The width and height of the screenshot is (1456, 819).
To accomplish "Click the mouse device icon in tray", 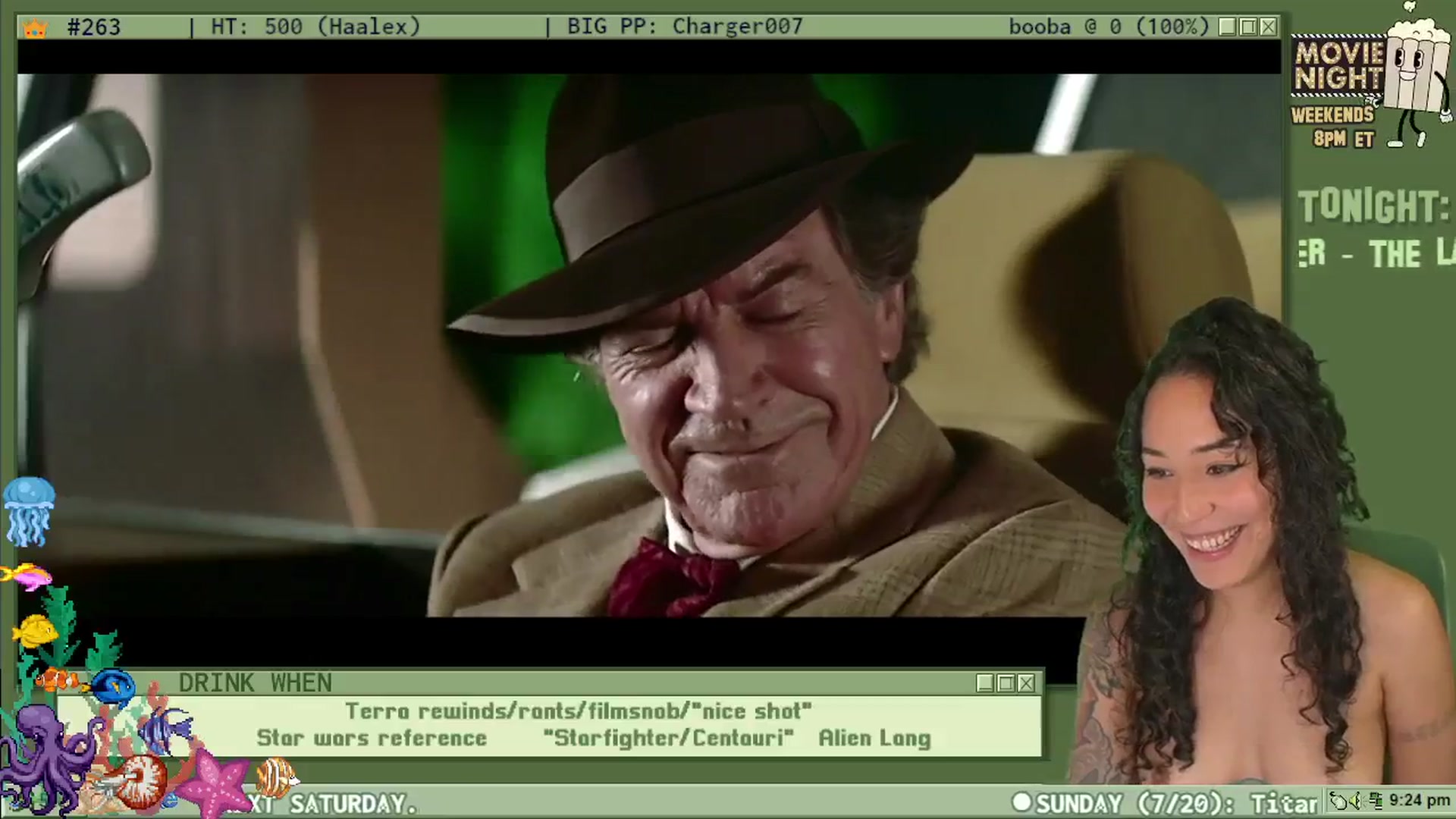I will [1338, 800].
